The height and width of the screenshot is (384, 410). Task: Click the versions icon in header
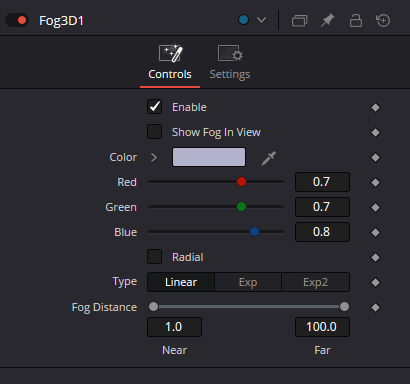point(299,21)
